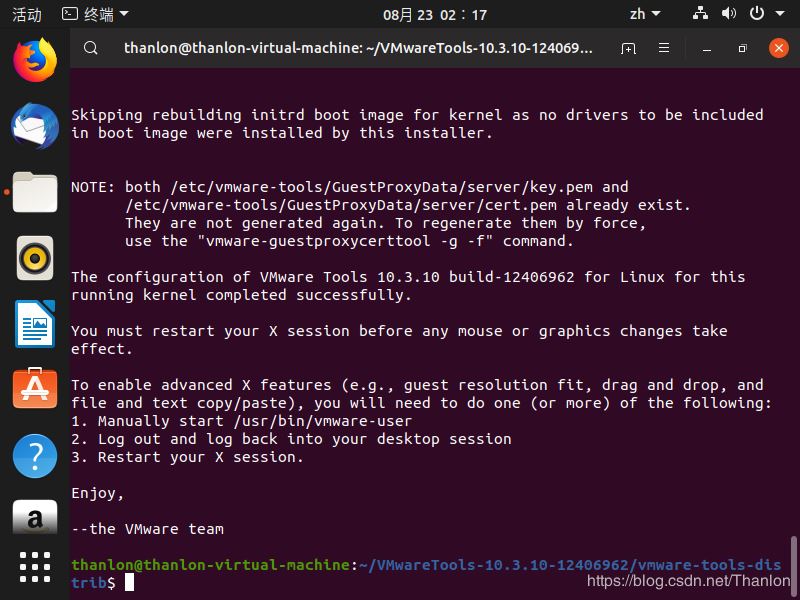The image size is (800, 600).
Task: Open Ubuntu Software center
Action: pyautogui.click(x=35, y=388)
